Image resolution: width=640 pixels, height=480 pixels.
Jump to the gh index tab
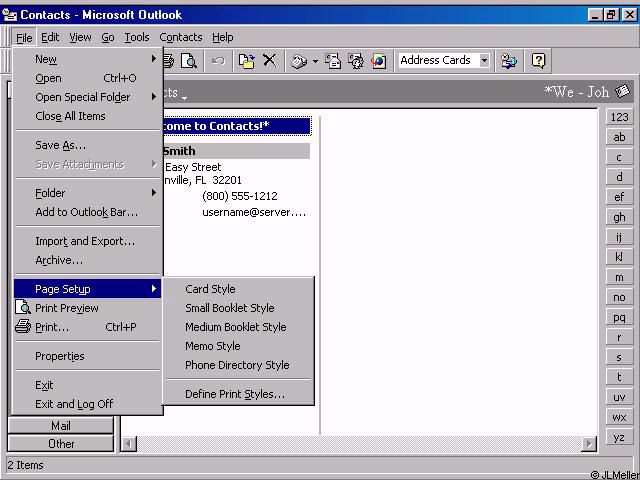point(619,217)
